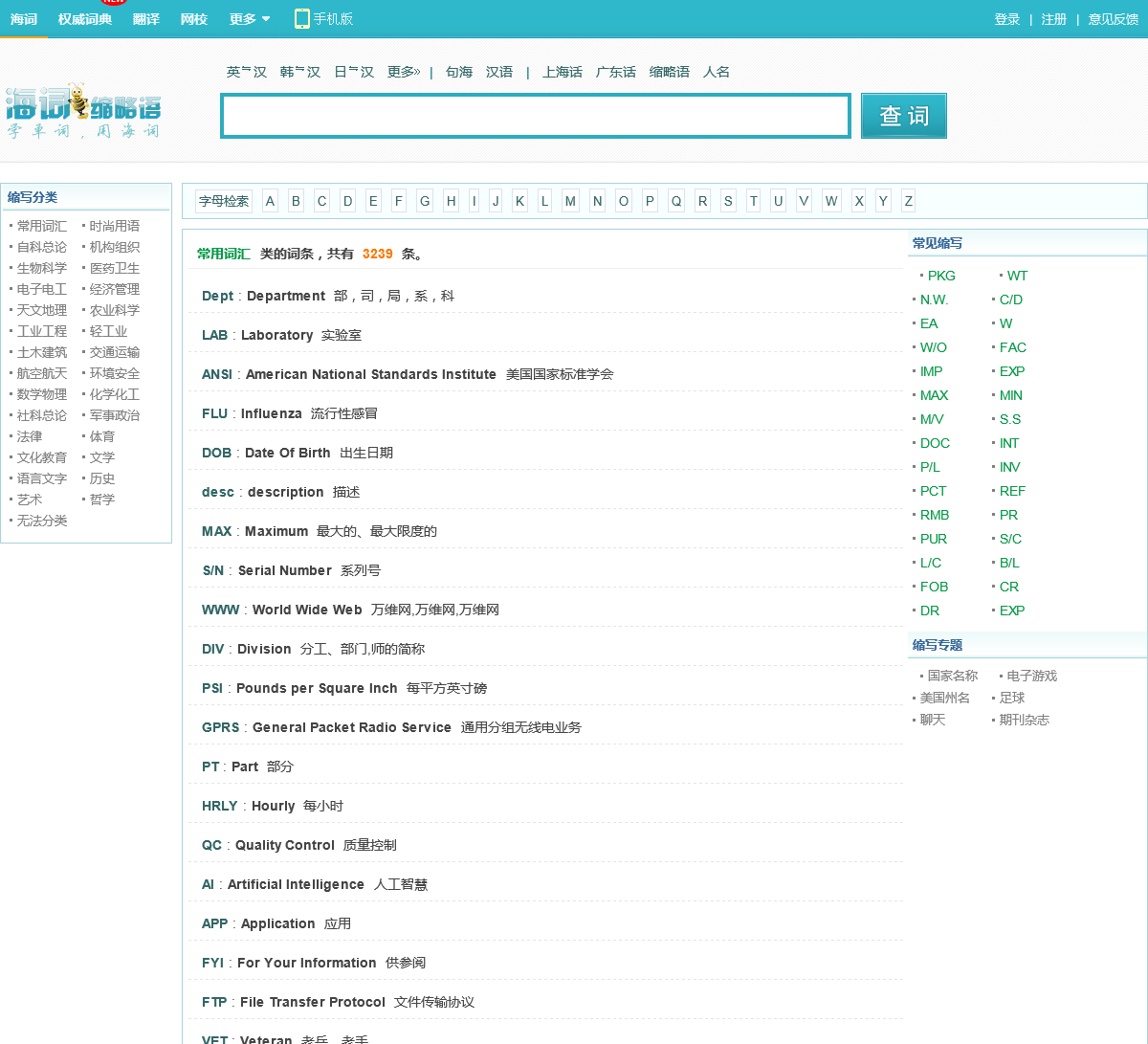Select the 英⇋汉 dictionary mode
Viewport: 1148px width, 1044px height.
(x=247, y=72)
